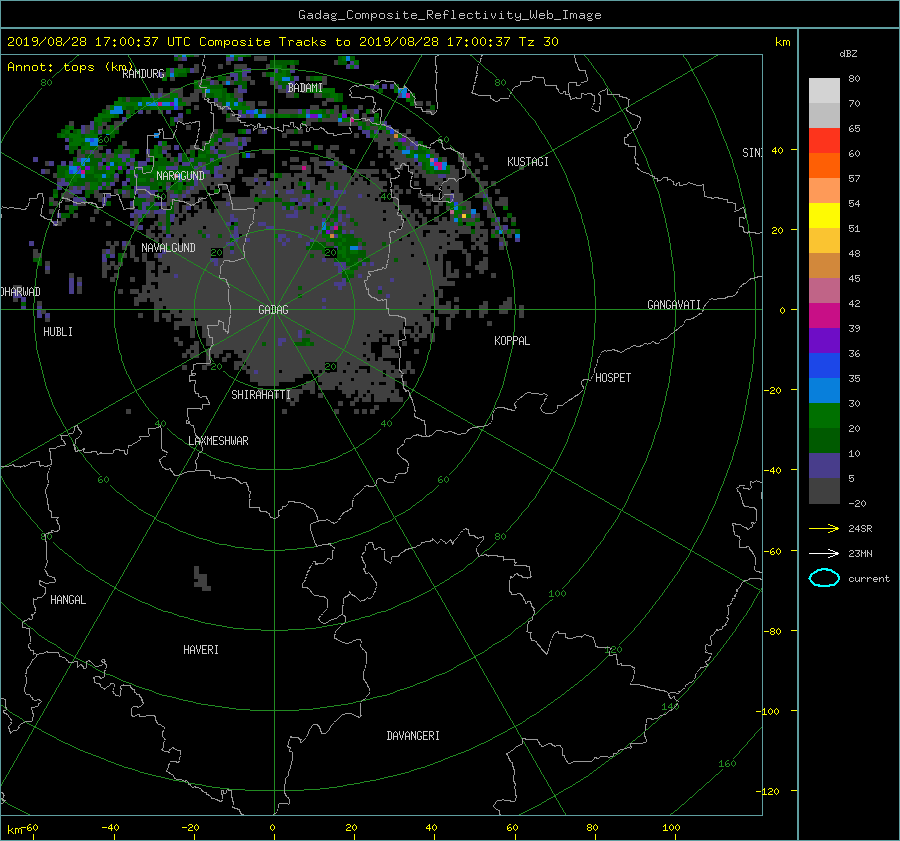900x841 pixels.
Task: Click the '23MN' legend label
Action: pos(860,554)
